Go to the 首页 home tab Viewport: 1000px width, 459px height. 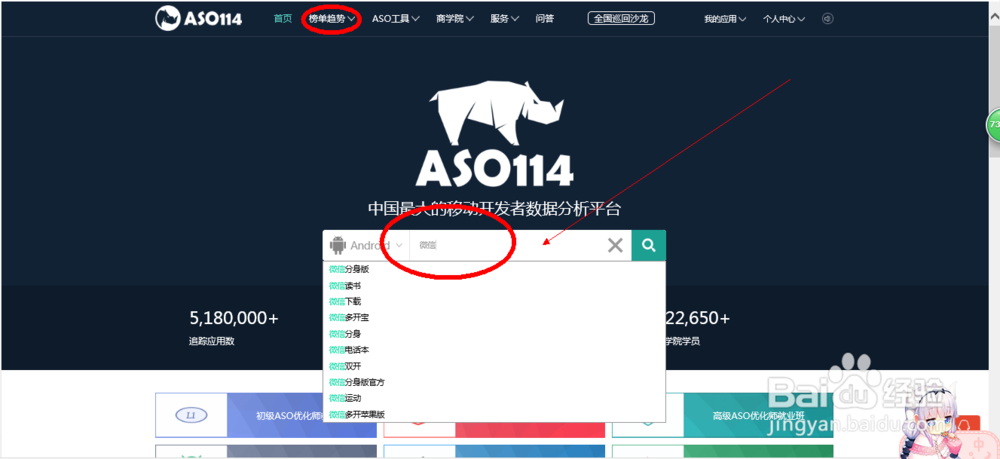pos(283,18)
